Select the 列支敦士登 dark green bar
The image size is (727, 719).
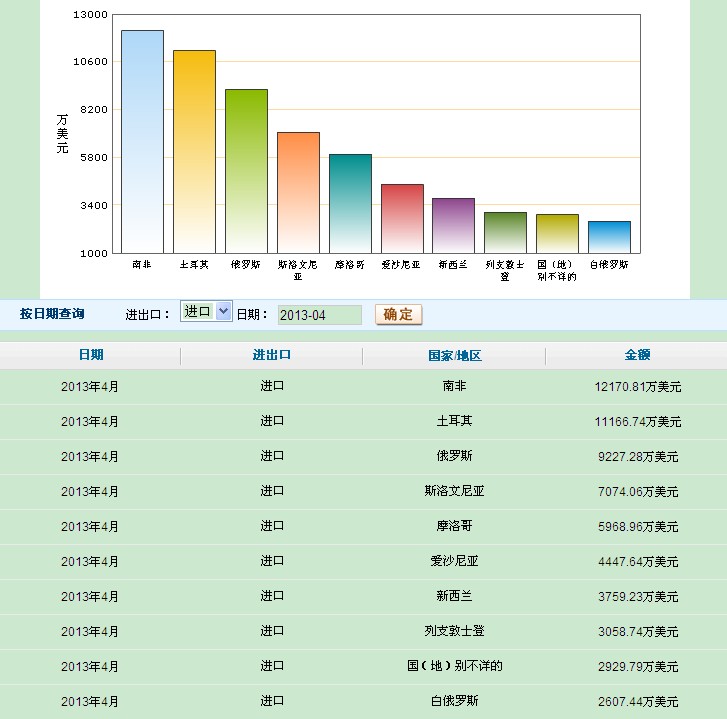(505, 233)
